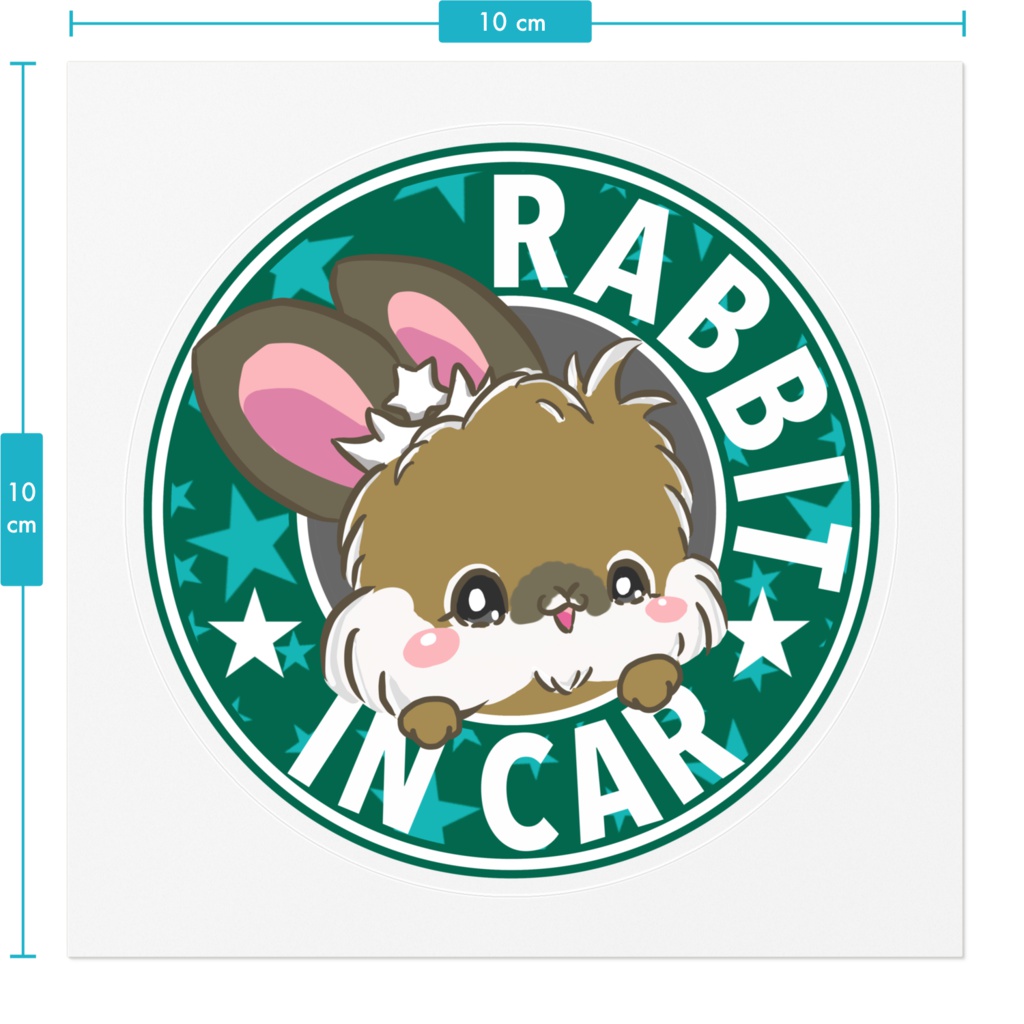Click the top 10 cm width label
The height and width of the screenshot is (1024, 1024).
(515, 22)
